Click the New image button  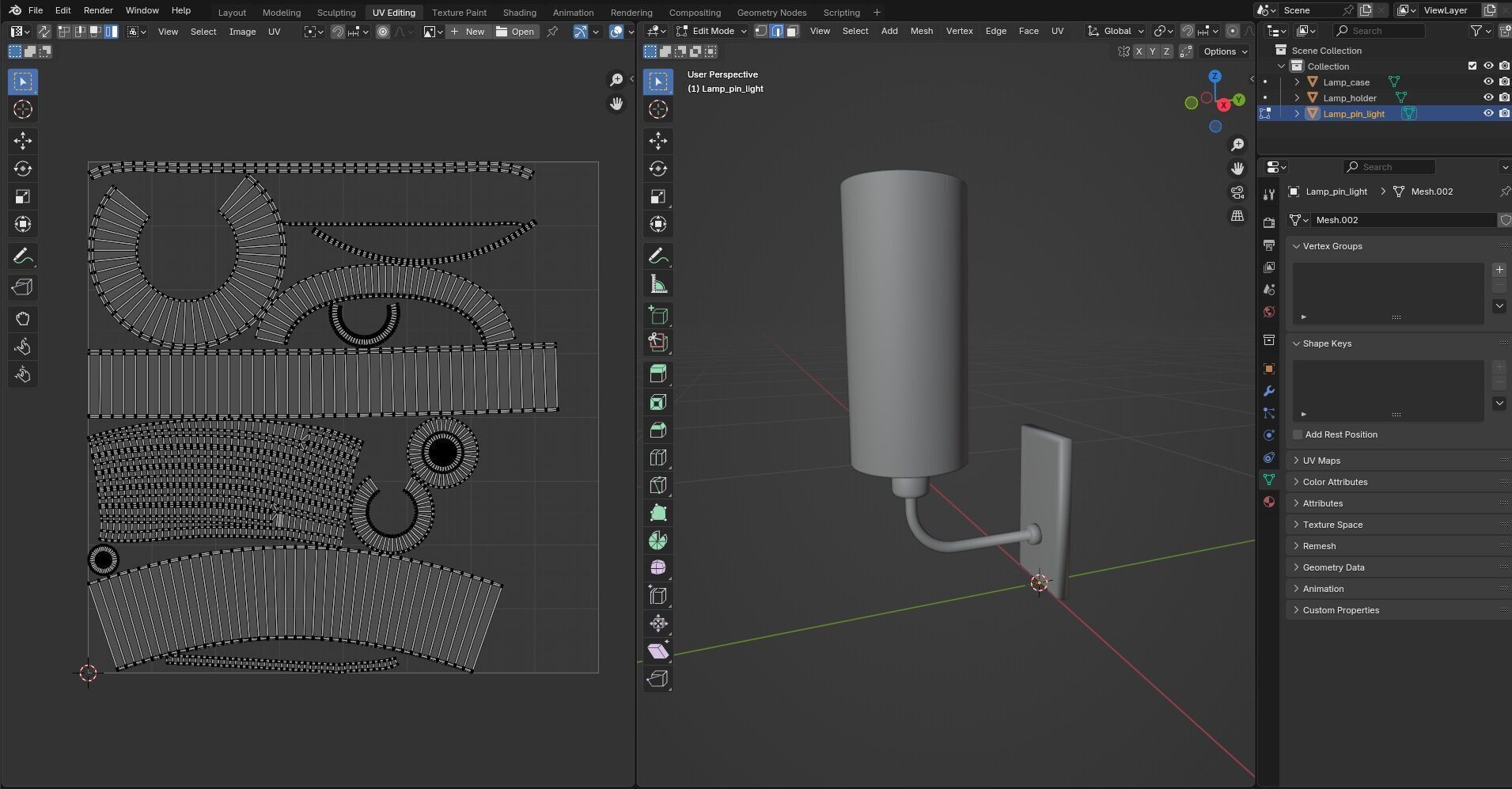click(468, 32)
